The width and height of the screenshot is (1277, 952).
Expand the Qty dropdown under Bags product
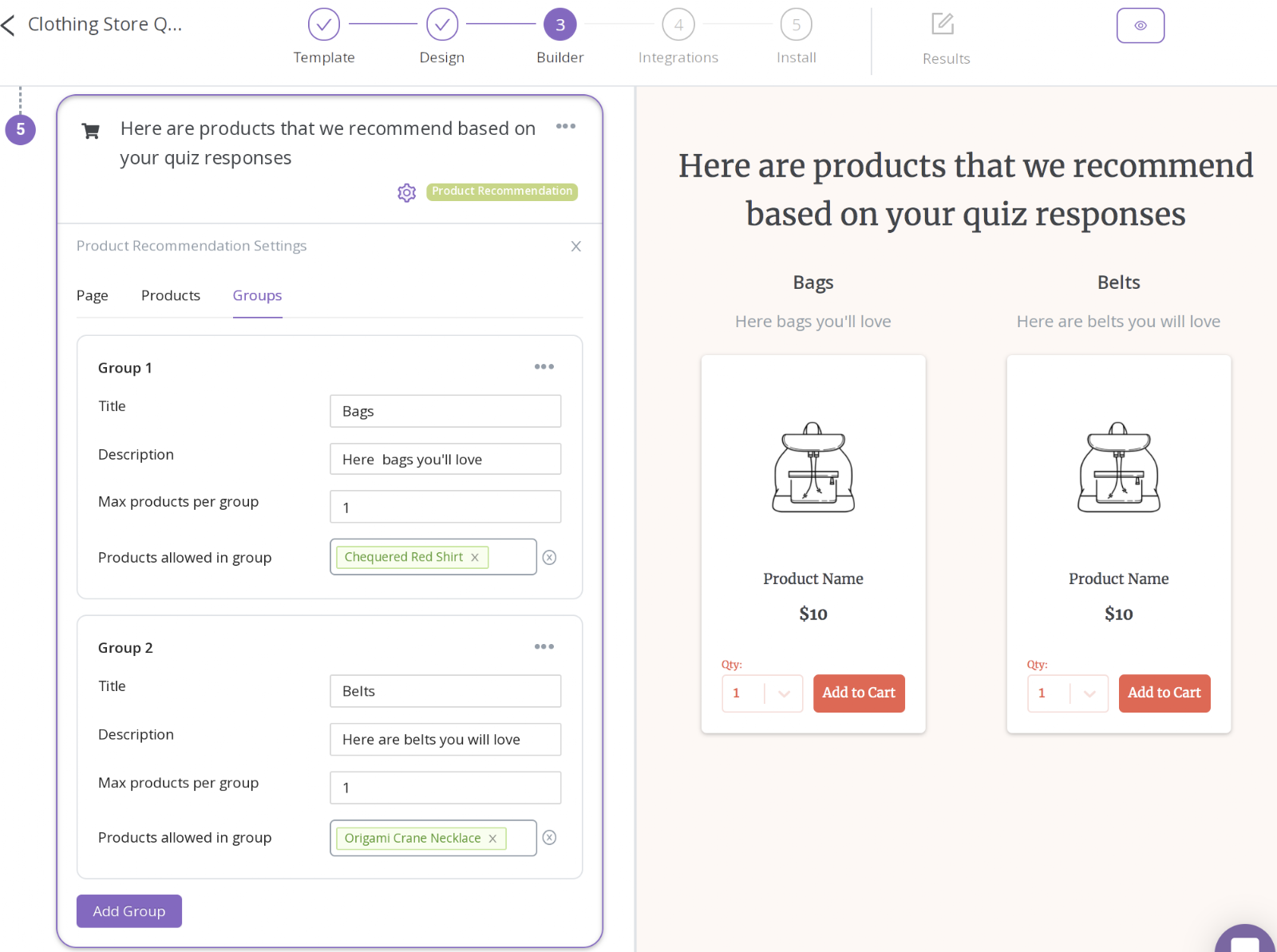(784, 693)
